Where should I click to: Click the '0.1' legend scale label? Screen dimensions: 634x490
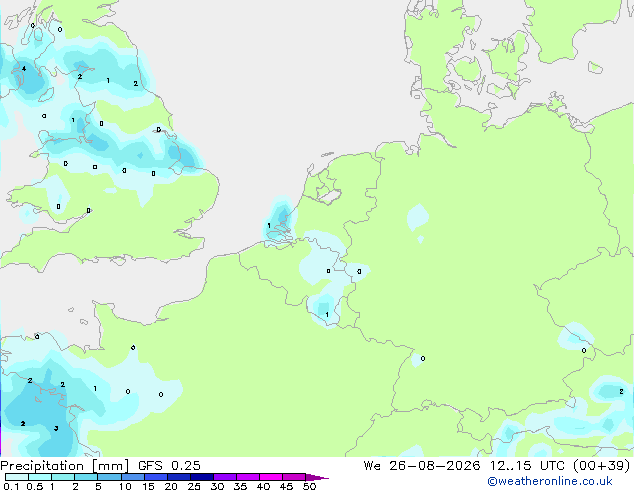pos(11,486)
